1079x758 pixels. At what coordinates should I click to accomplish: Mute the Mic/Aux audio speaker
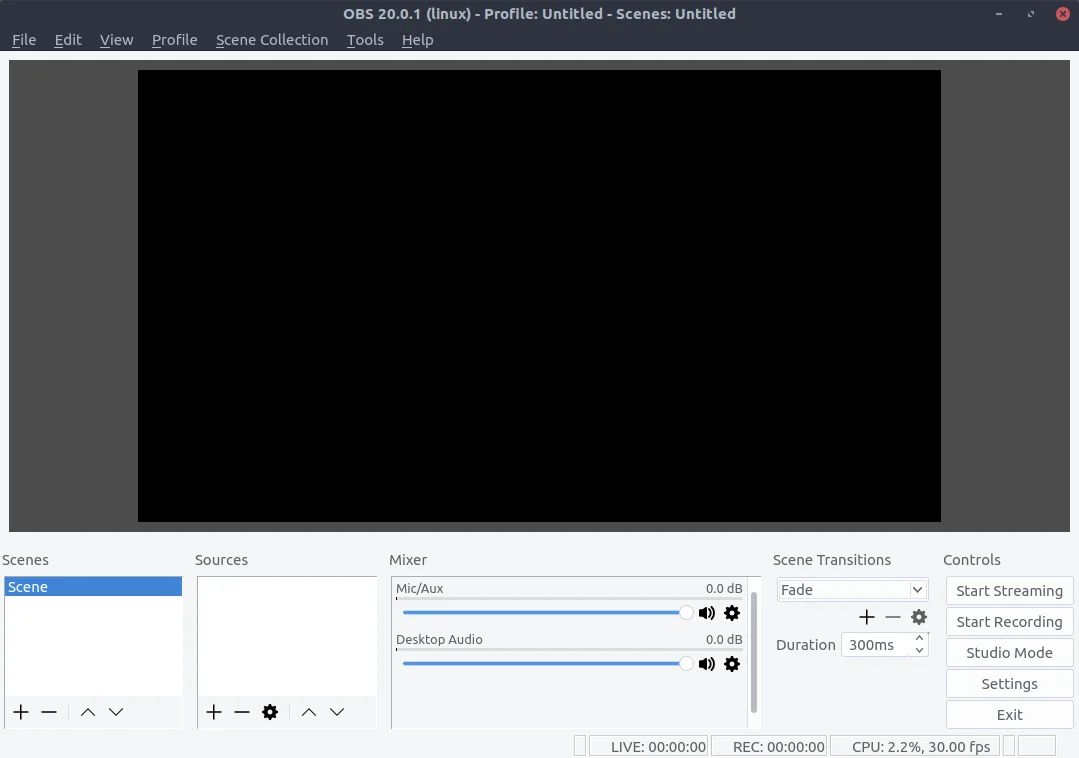click(x=707, y=613)
